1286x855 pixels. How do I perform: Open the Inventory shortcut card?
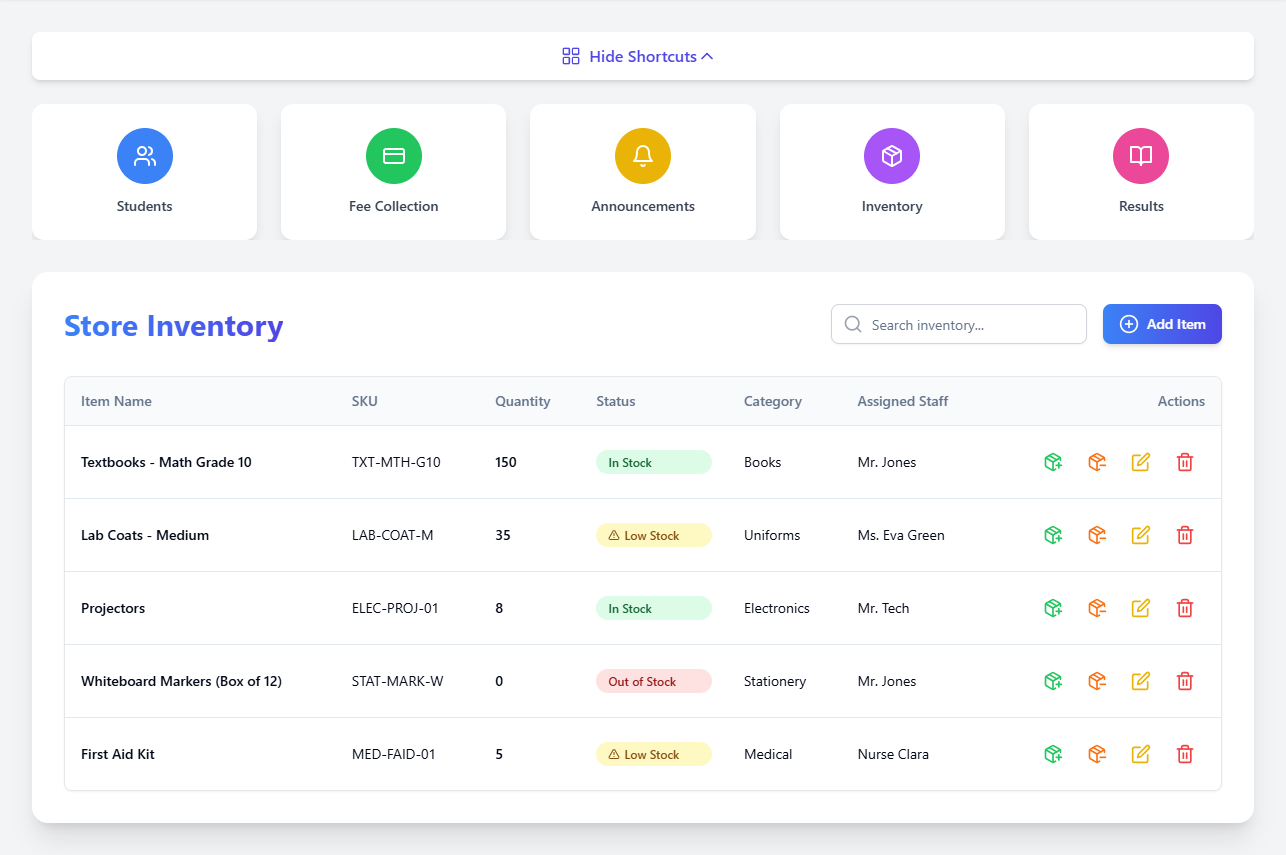(891, 172)
